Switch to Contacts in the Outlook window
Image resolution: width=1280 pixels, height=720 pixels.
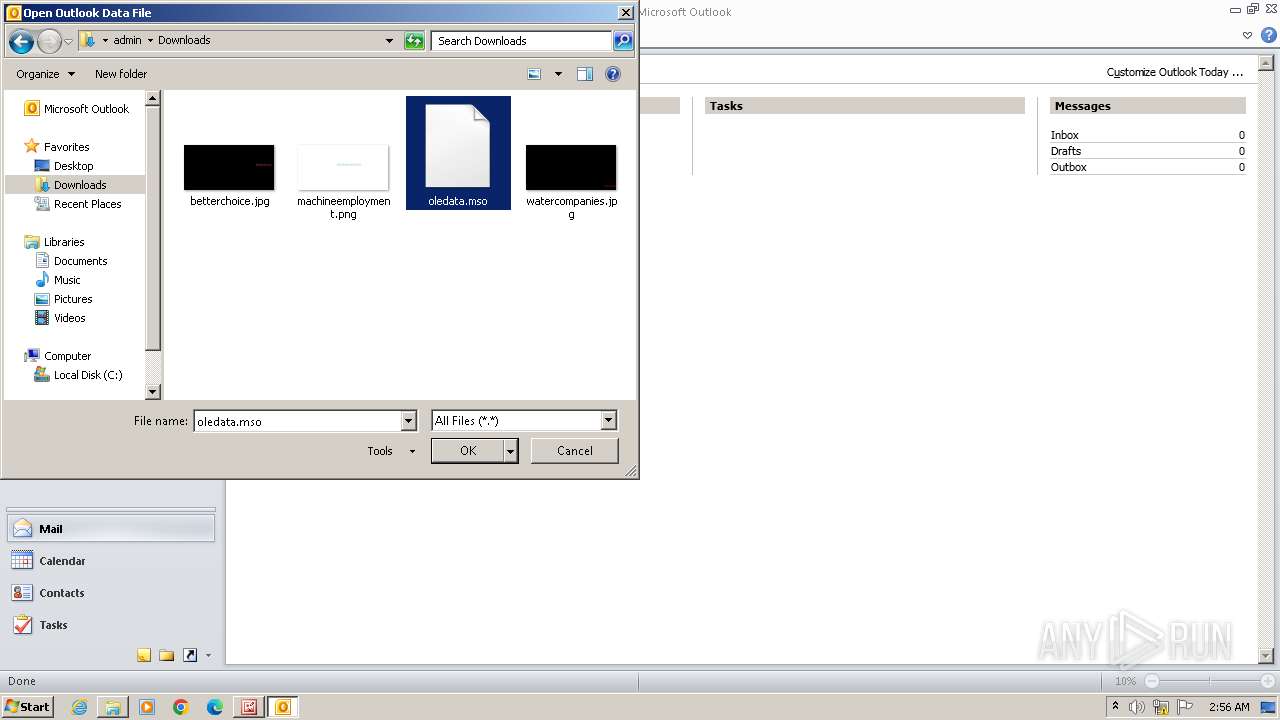point(111,593)
